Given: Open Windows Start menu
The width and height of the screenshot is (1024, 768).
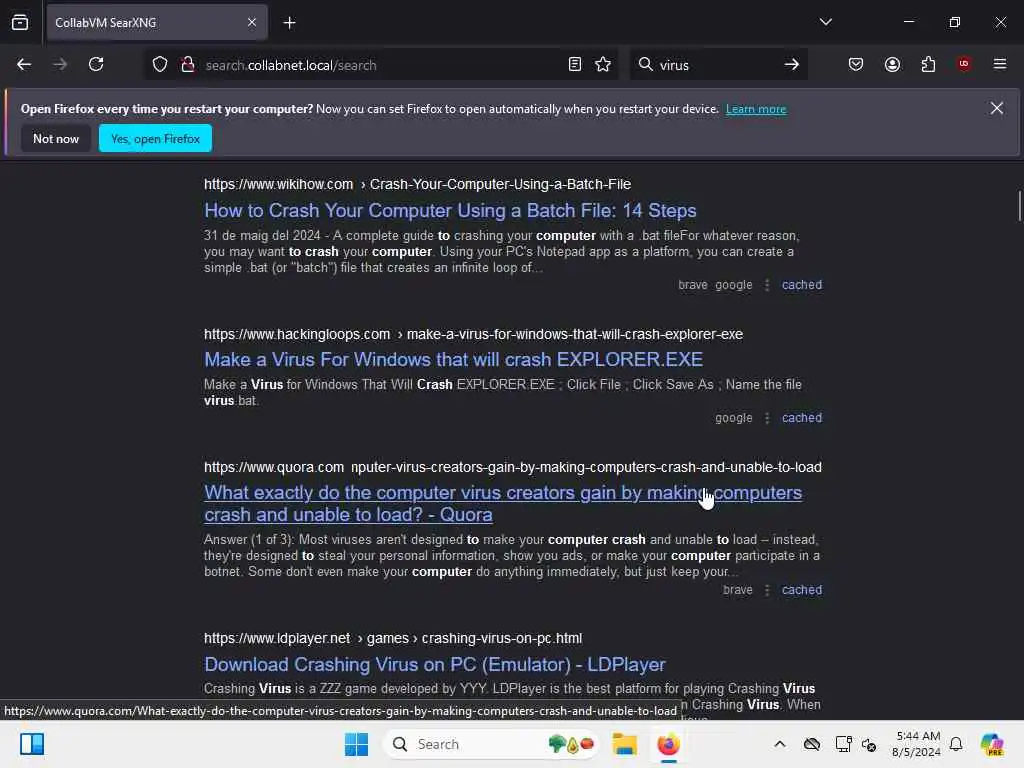Looking at the screenshot, I should coord(356,744).
